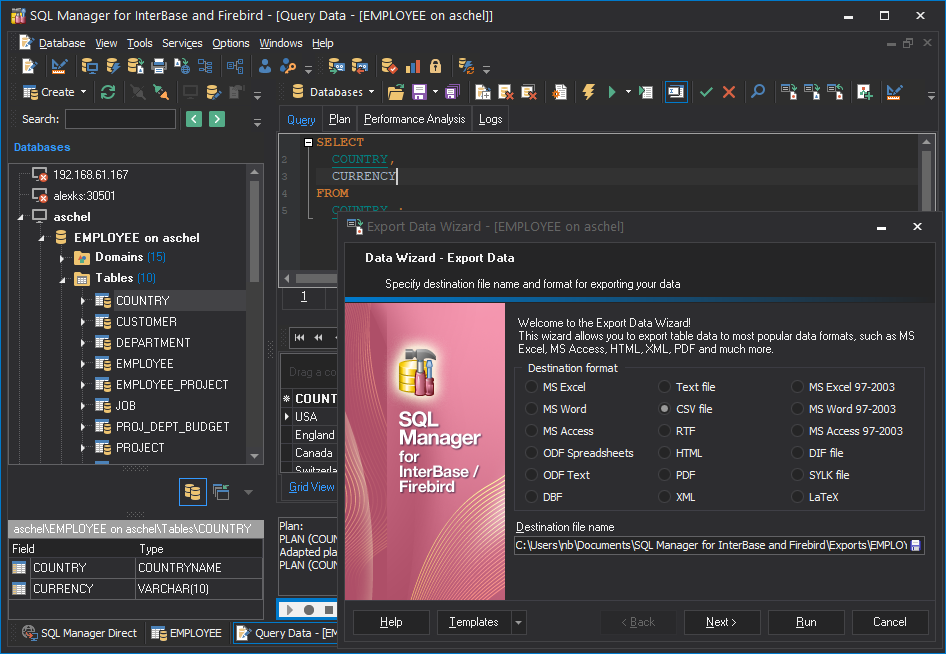Switch to the Performance Analysis tab

click(414, 119)
